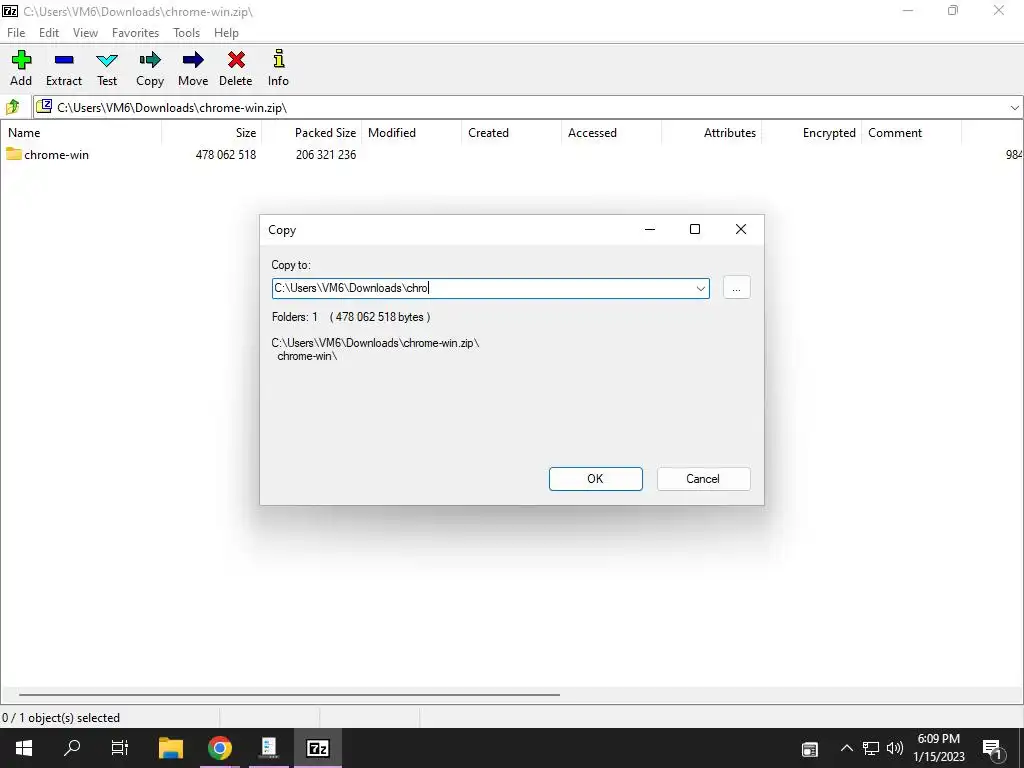Open taskbar Search
The width and height of the screenshot is (1024, 768).
(72, 748)
